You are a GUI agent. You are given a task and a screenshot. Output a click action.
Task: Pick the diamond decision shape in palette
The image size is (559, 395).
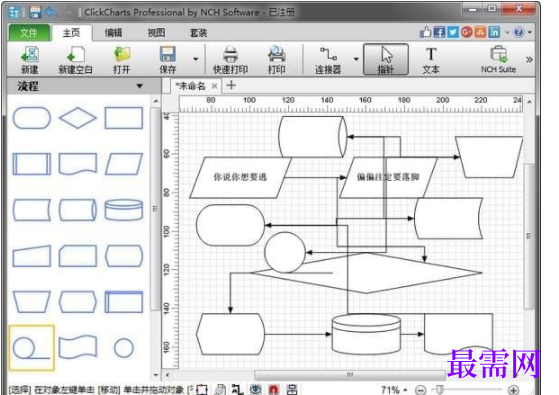[78, 118]
